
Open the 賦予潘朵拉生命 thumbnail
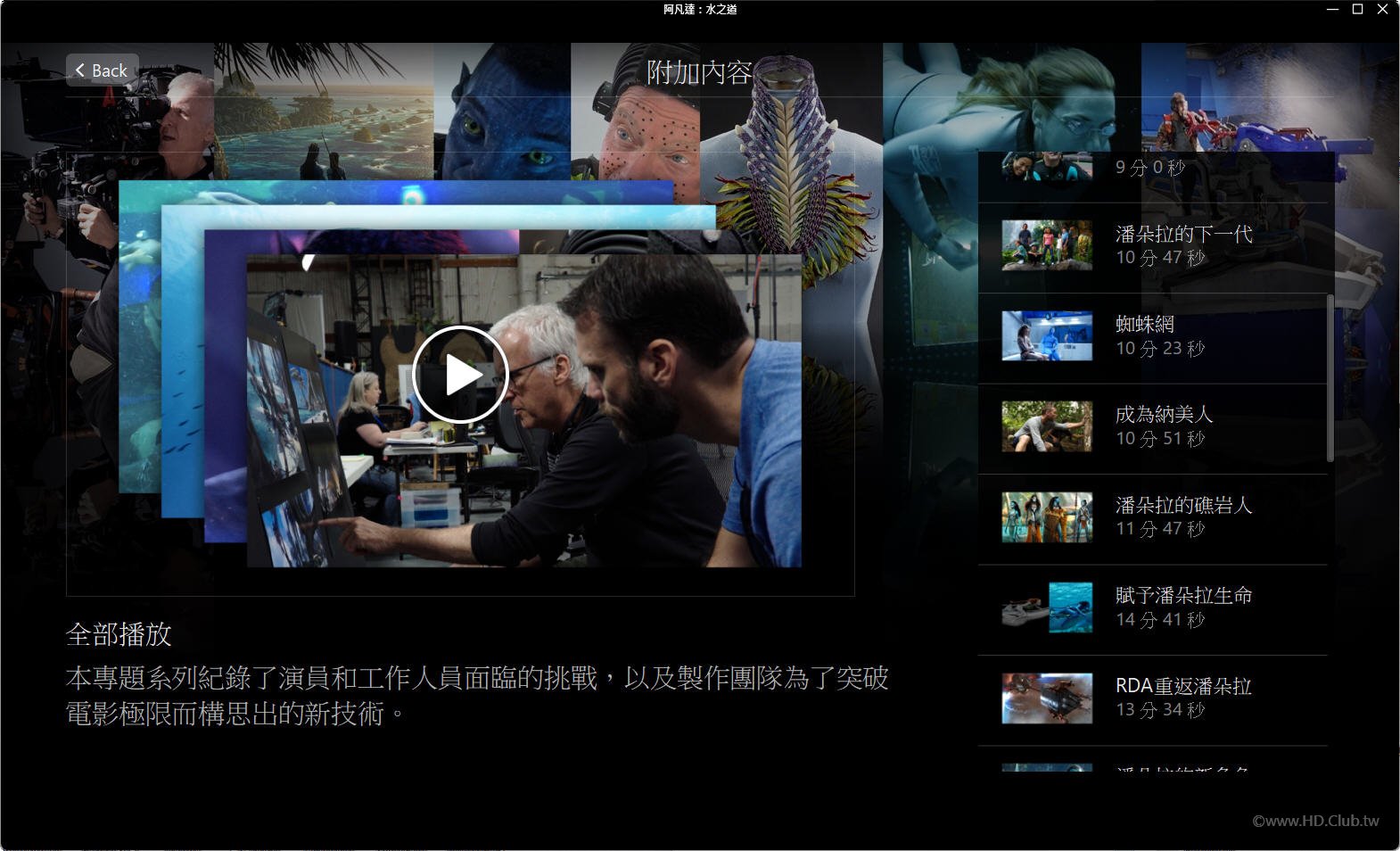click(1047, 607)
